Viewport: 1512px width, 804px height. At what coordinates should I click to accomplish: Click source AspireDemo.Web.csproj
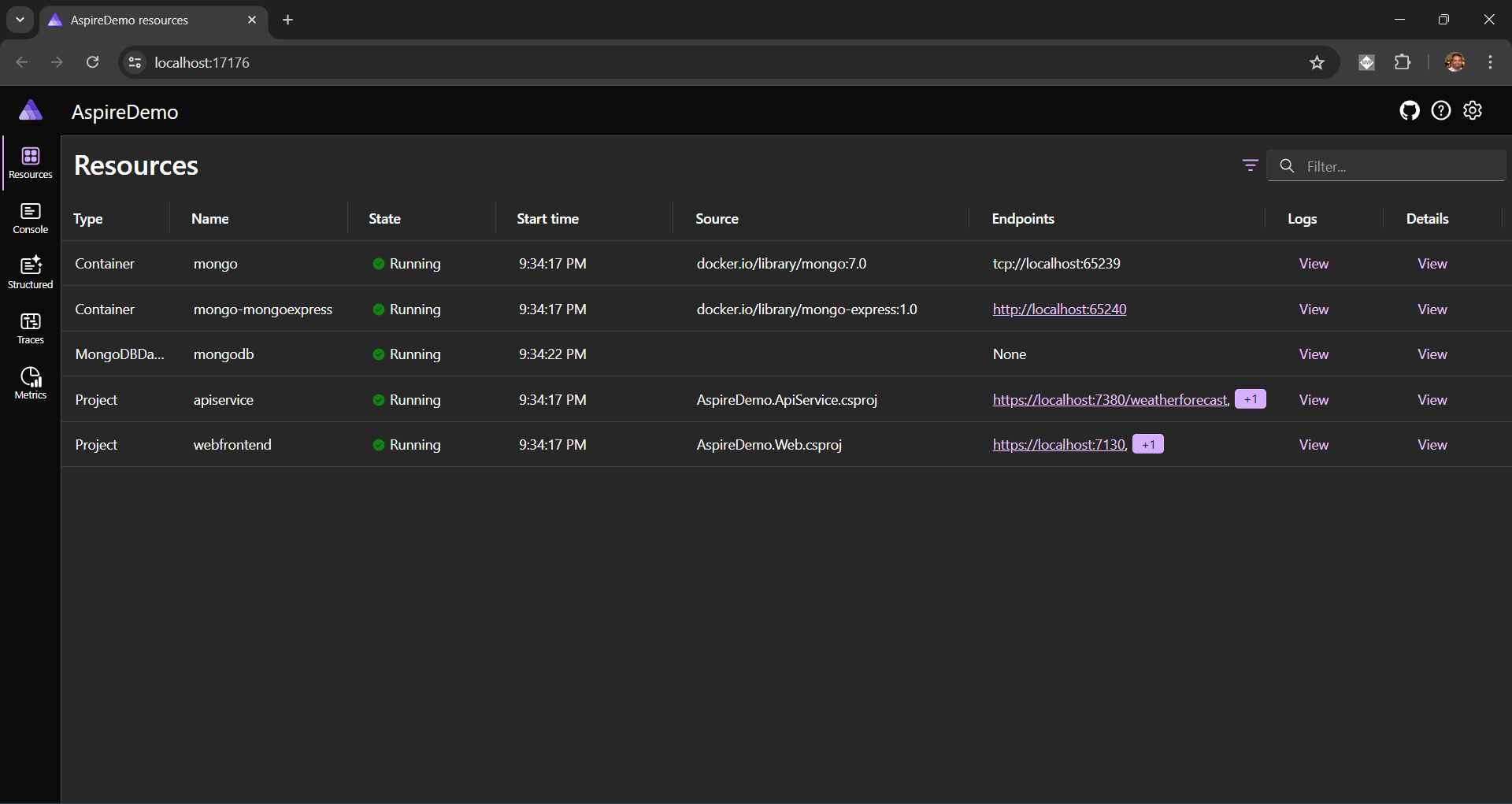(x=769, y=445)
